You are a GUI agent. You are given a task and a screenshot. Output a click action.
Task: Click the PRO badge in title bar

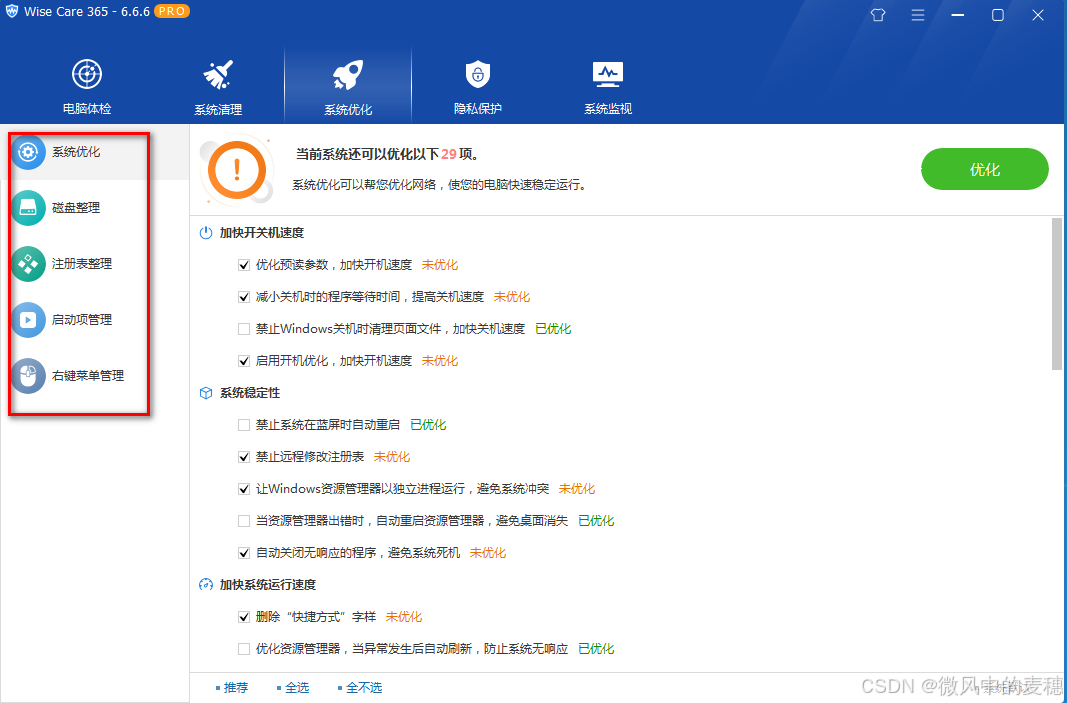click(x=171, y=12)
